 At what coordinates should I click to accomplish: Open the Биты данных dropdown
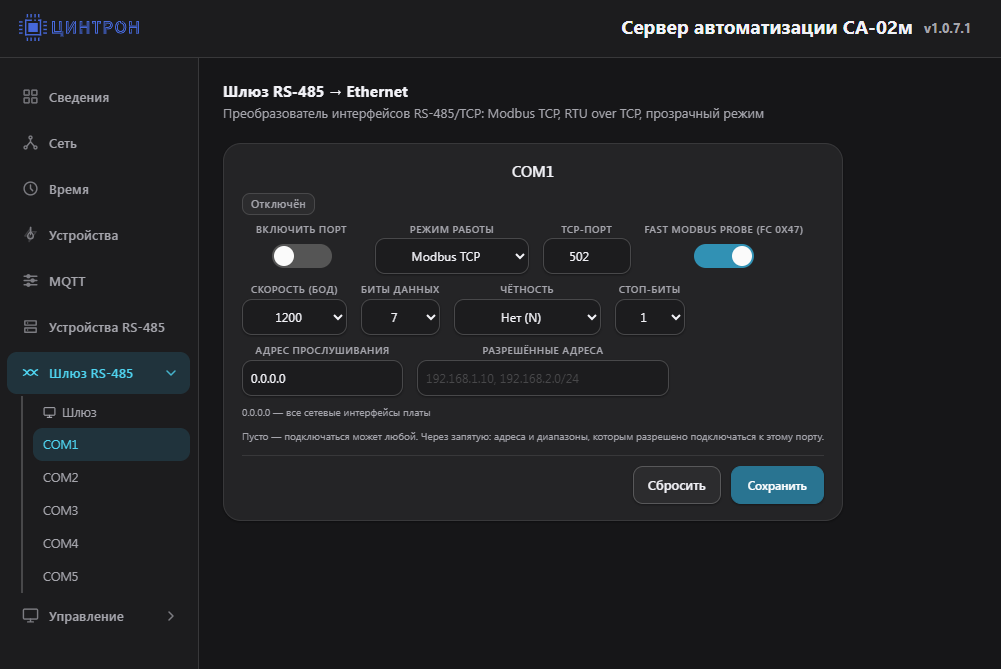[x=400, y=317]
